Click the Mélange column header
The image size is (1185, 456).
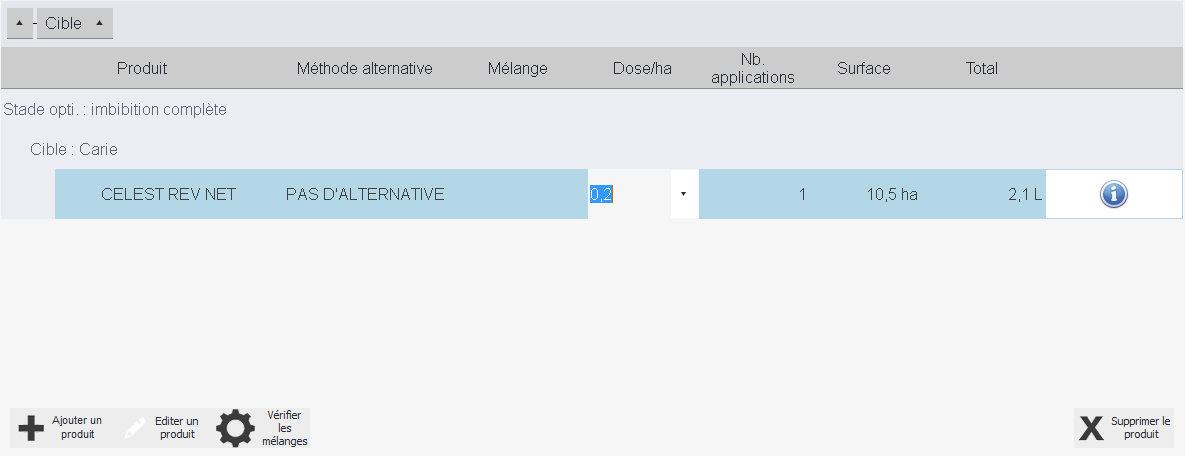point(517,69)
